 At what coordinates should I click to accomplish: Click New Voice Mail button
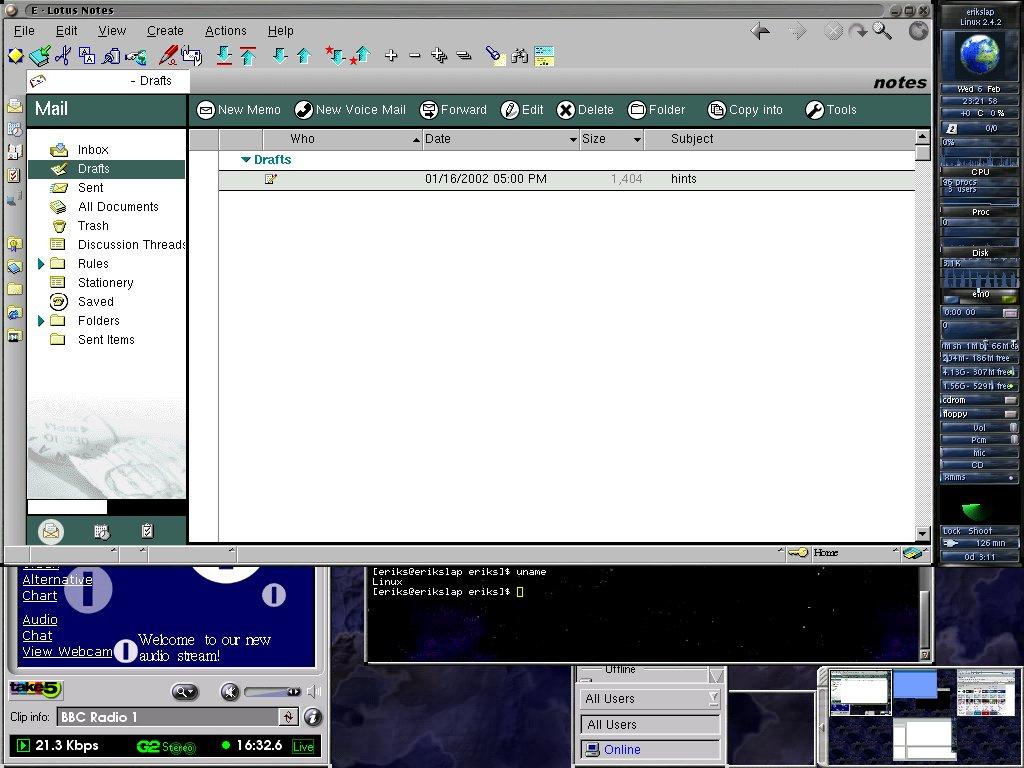(x=350, y=110)
